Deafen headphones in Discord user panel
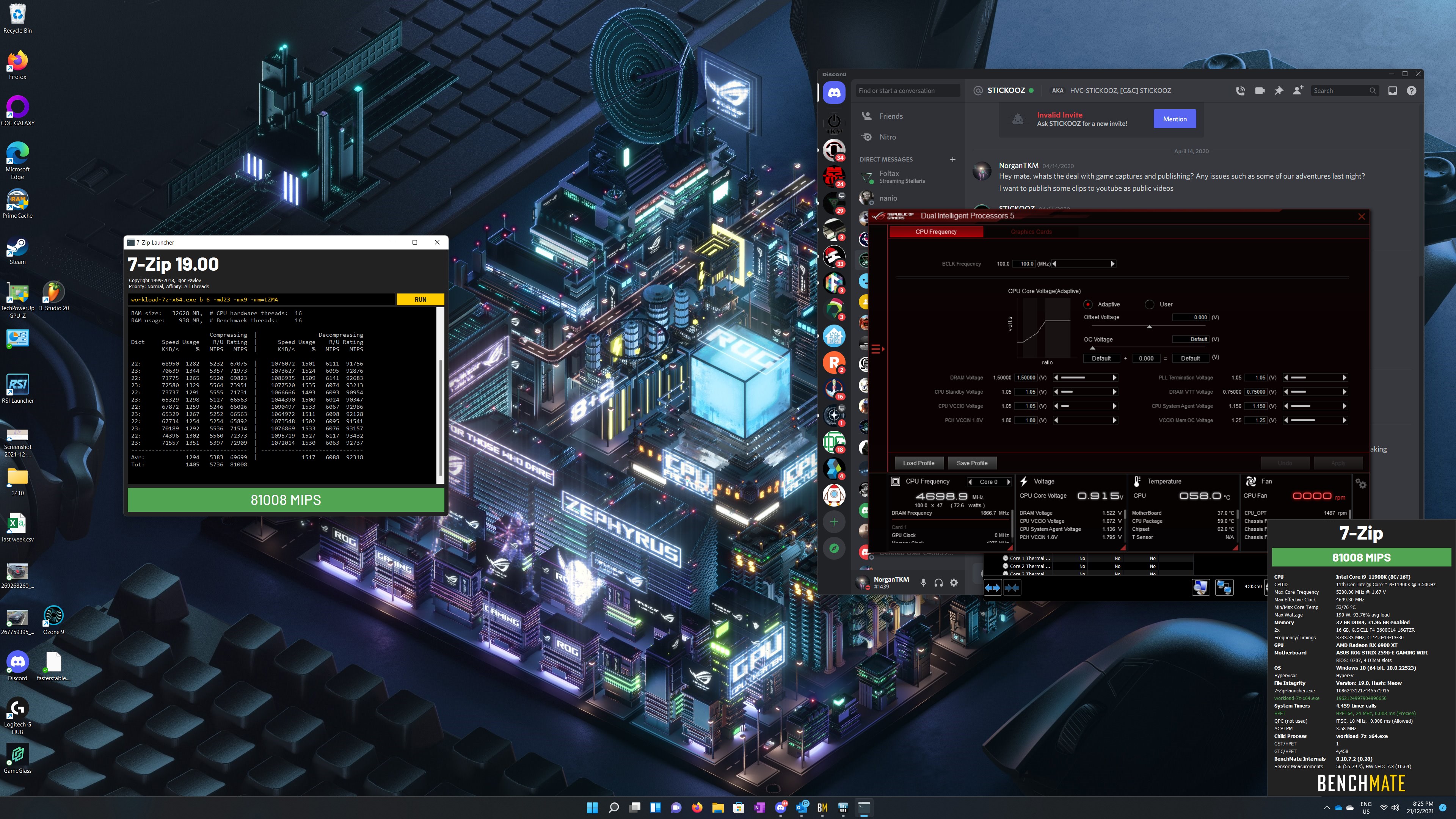Viewport: 1456px width, 819px height. (938, 583)
